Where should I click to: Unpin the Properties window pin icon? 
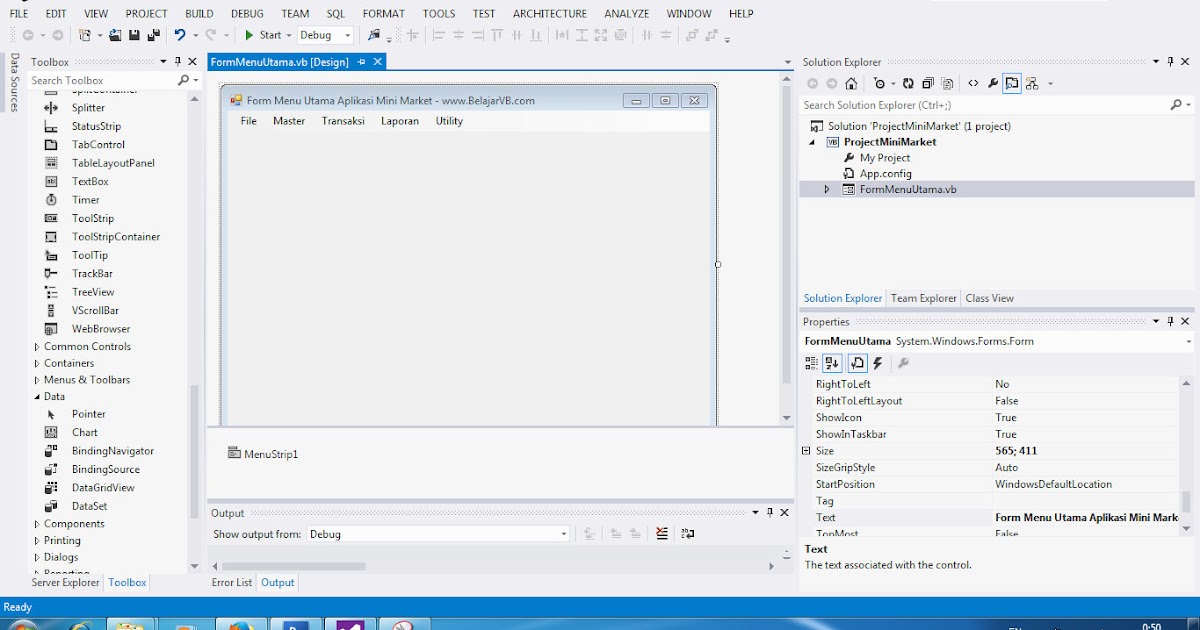(x=1170, y=321)
